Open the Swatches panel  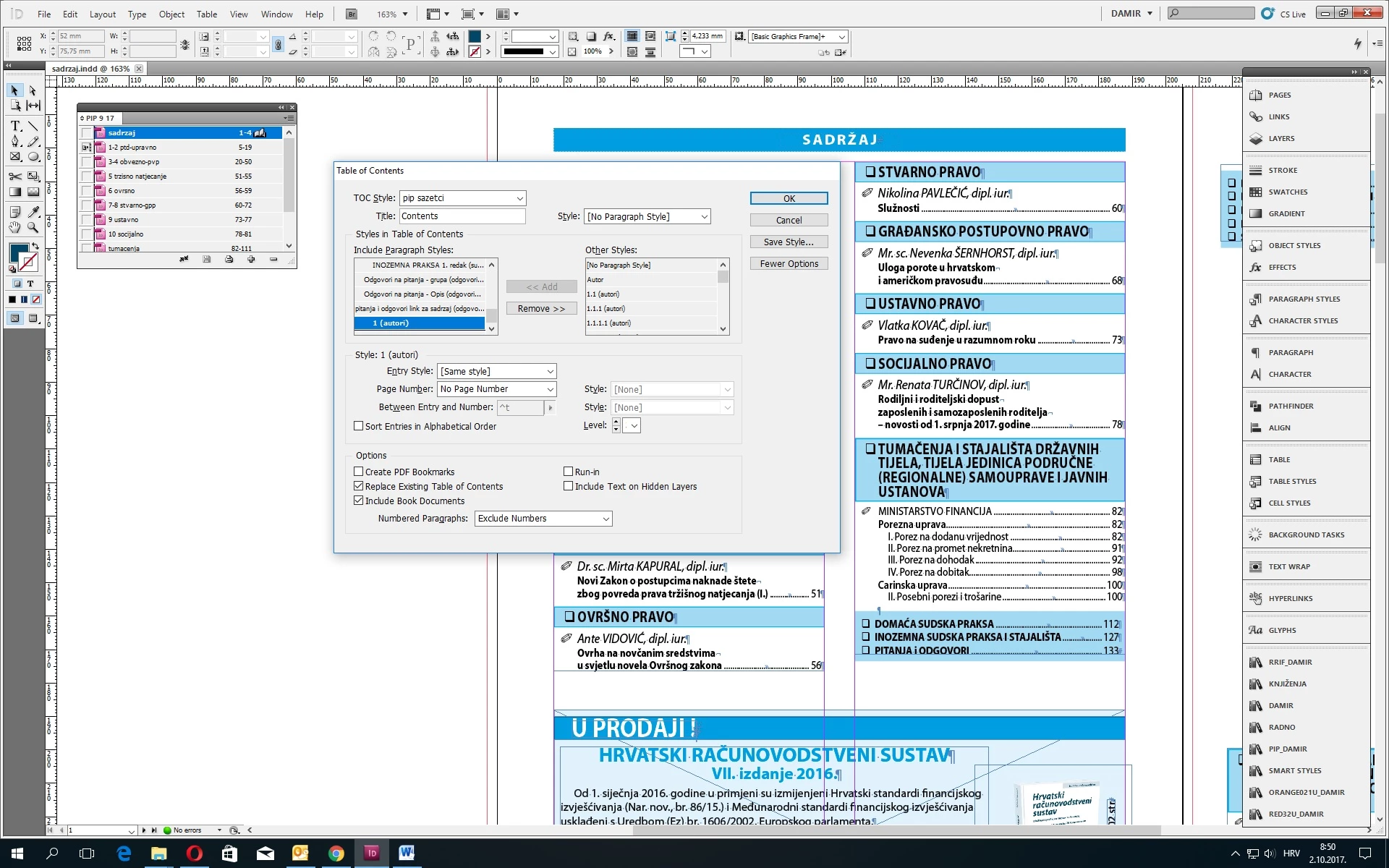point(1287,192)
